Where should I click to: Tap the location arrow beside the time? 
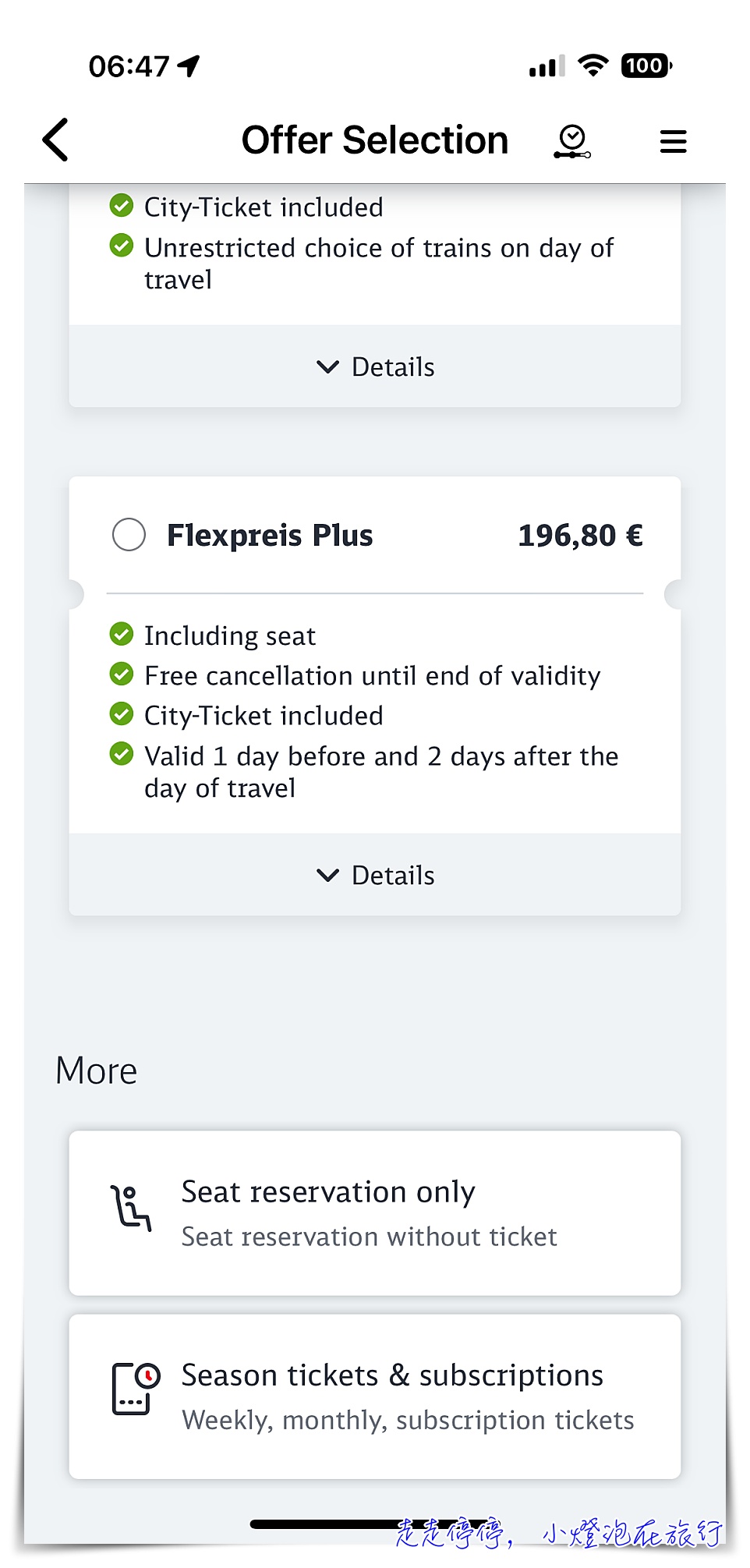click(189, 66)
